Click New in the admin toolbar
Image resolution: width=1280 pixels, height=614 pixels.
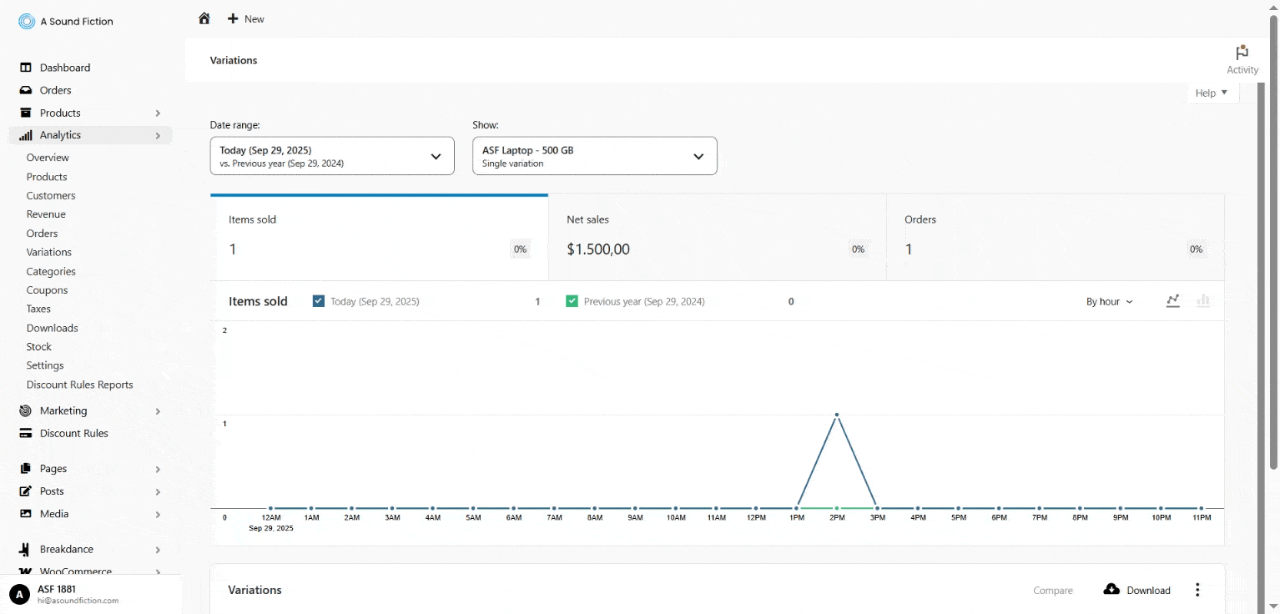click(x=246, y=18)
